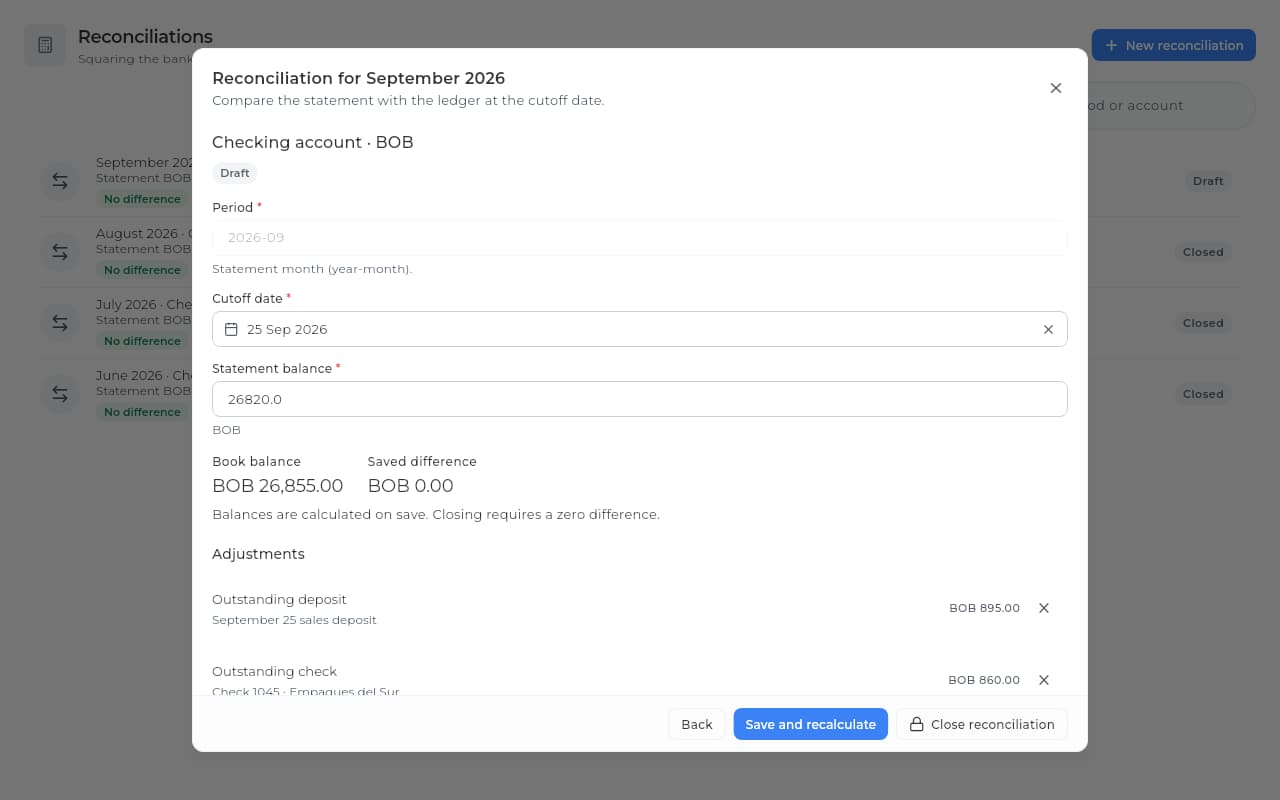Click the Book balance value BOB 26,855.00
This screenshot has height=800, width=1280.
click(278, 486)
